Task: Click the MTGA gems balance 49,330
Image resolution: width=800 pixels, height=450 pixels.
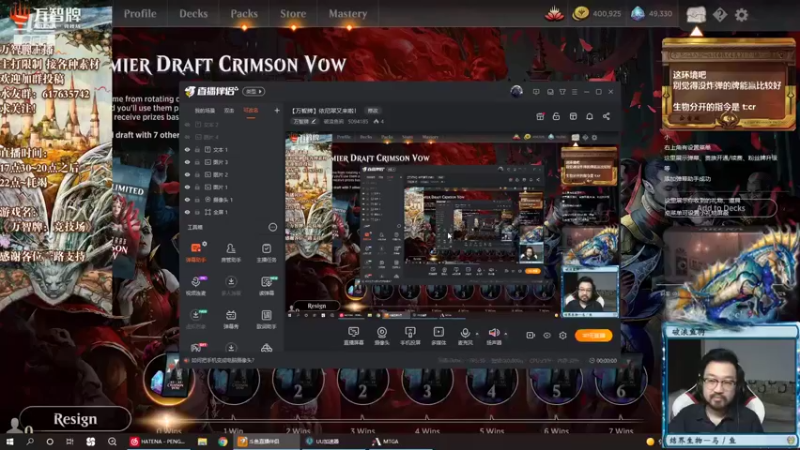Action: point(652,14)
